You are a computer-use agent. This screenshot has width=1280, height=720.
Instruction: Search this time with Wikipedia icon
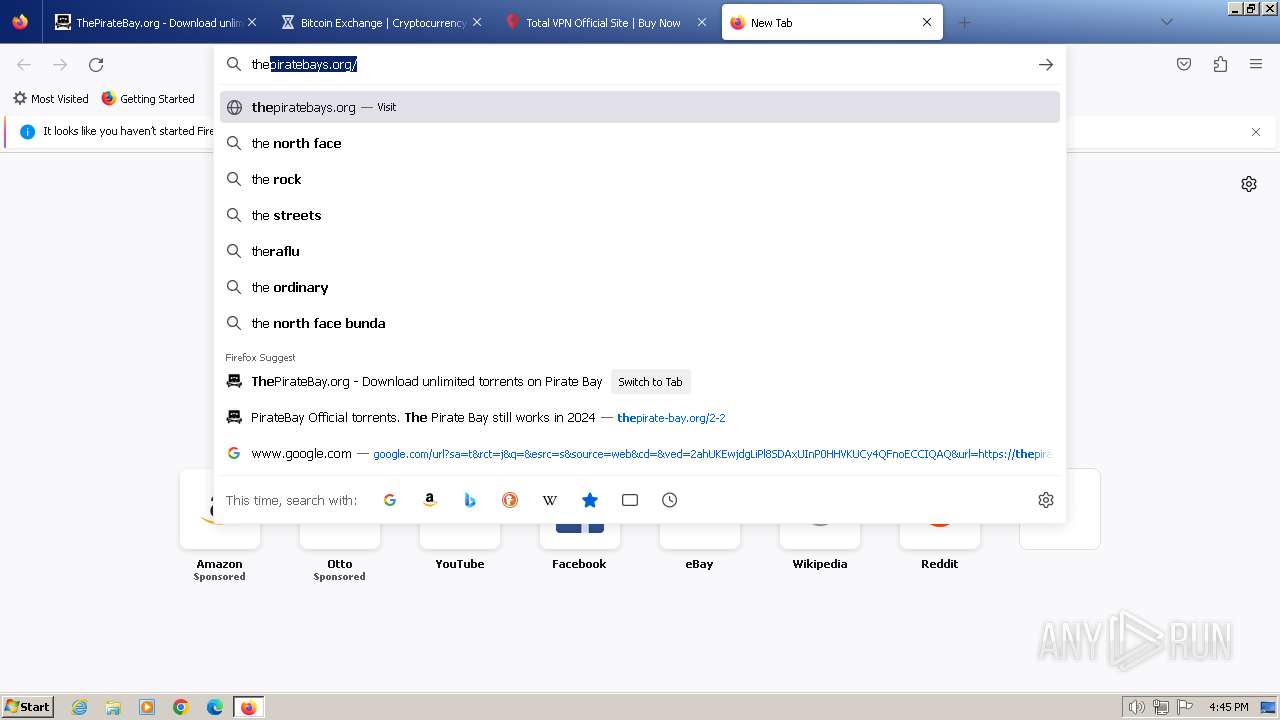(x=550, y=500)
